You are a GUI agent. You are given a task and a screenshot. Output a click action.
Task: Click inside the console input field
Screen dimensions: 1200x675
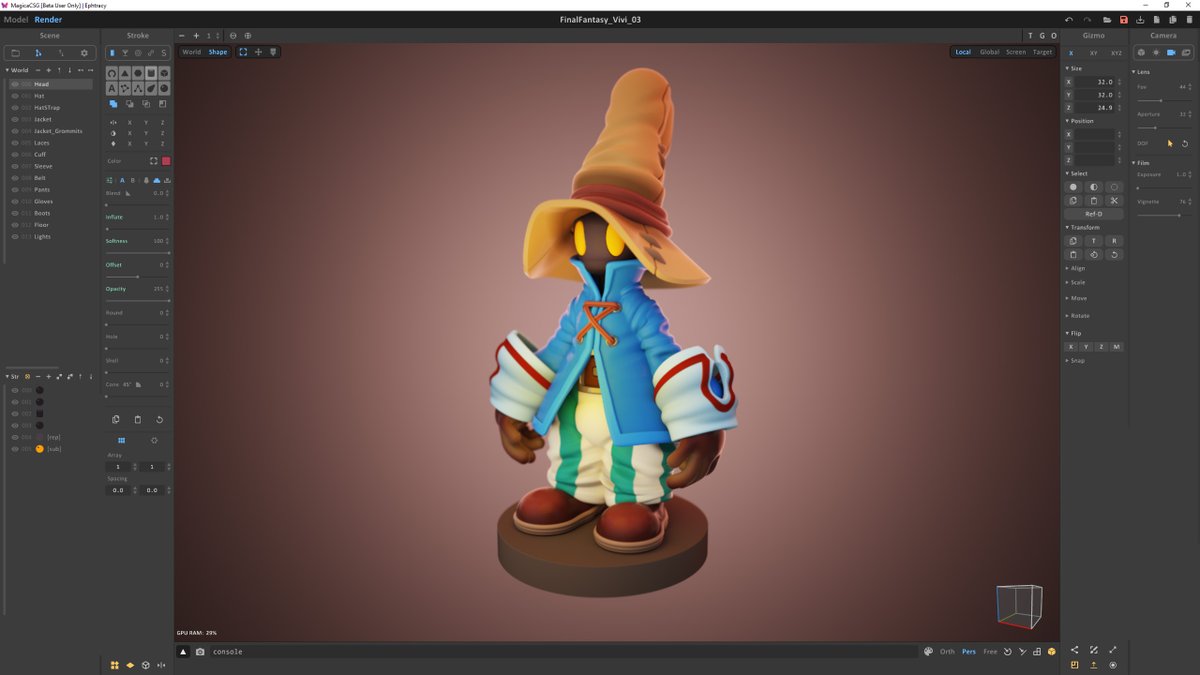pos(300,651)
